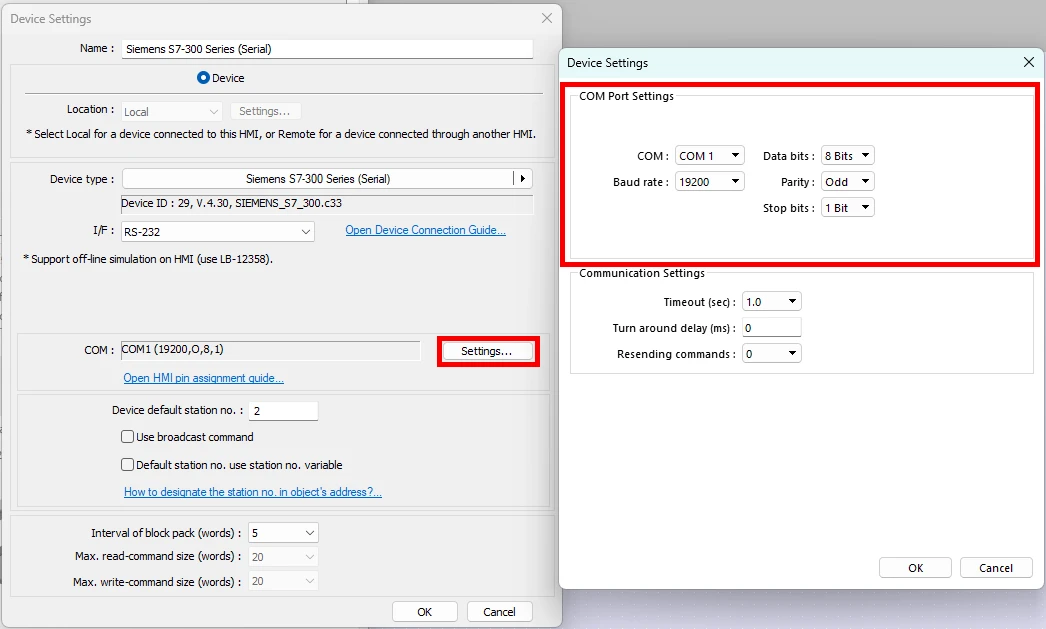Screen dimensions: 1046x629
Task: Check Default station no. use station variable
Action: coord(128,465)
